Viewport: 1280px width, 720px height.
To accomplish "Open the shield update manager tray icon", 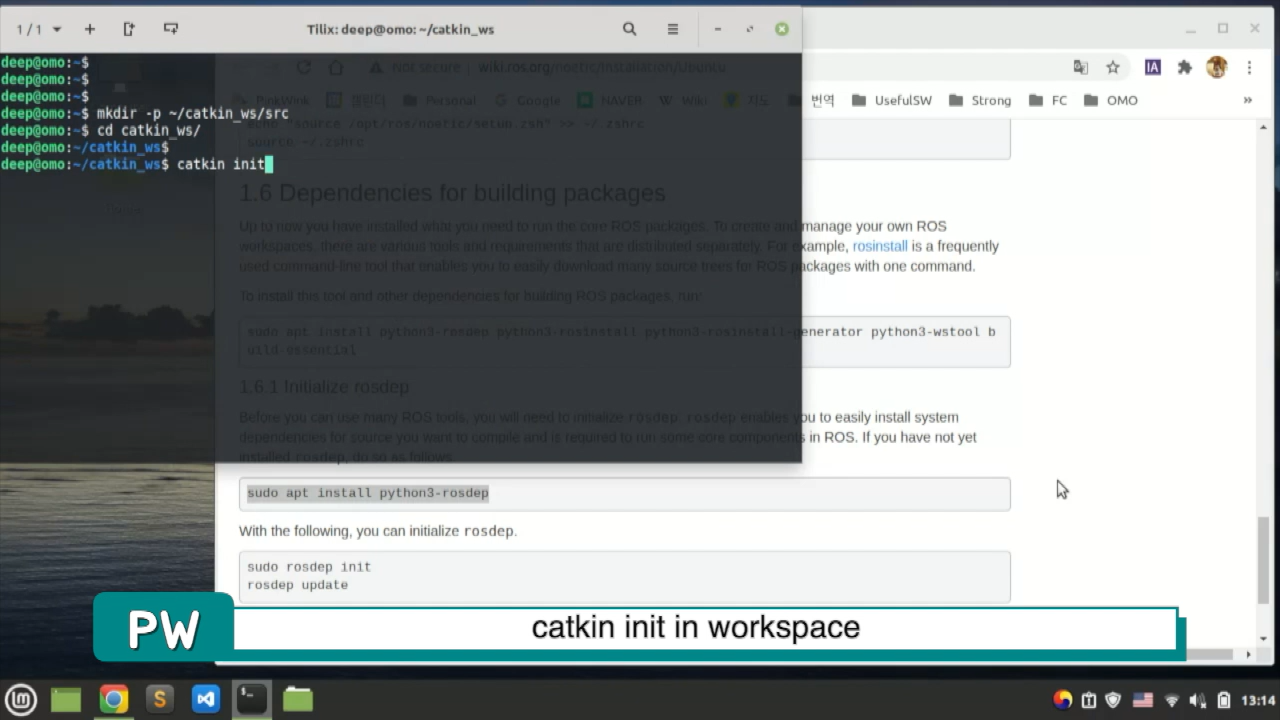I will point(1114,700).
